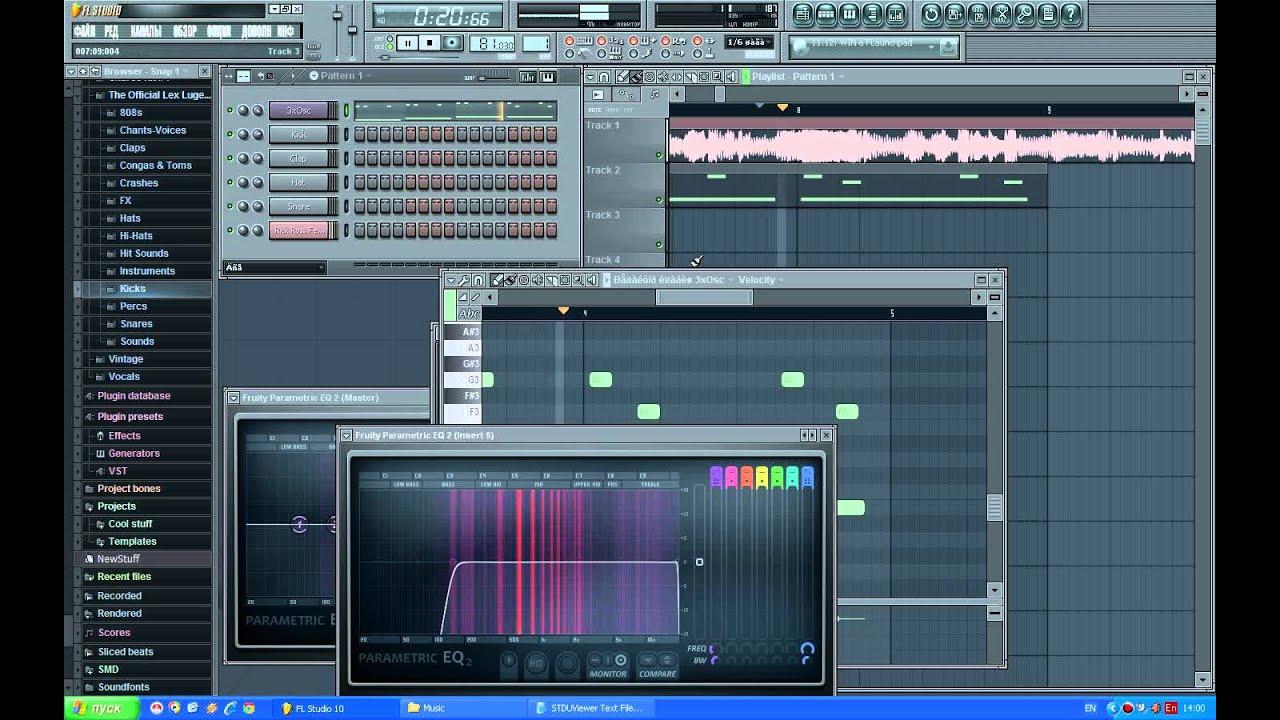Open the fifth menu in the FL Studio menu bar
Image resolution: width=1280 pixels, height=720 pixels.
pyautogui.click(x=219, y=32)
